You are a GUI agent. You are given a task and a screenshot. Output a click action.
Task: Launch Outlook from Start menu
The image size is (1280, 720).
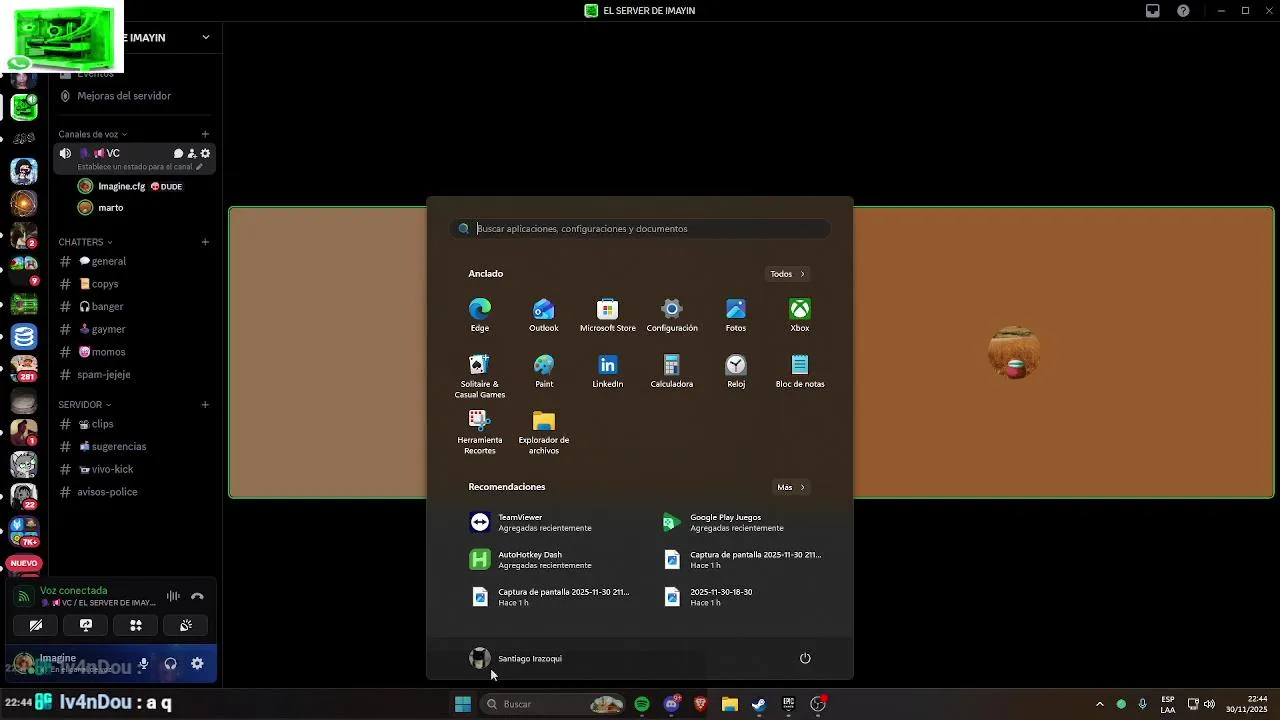[544, 314]
